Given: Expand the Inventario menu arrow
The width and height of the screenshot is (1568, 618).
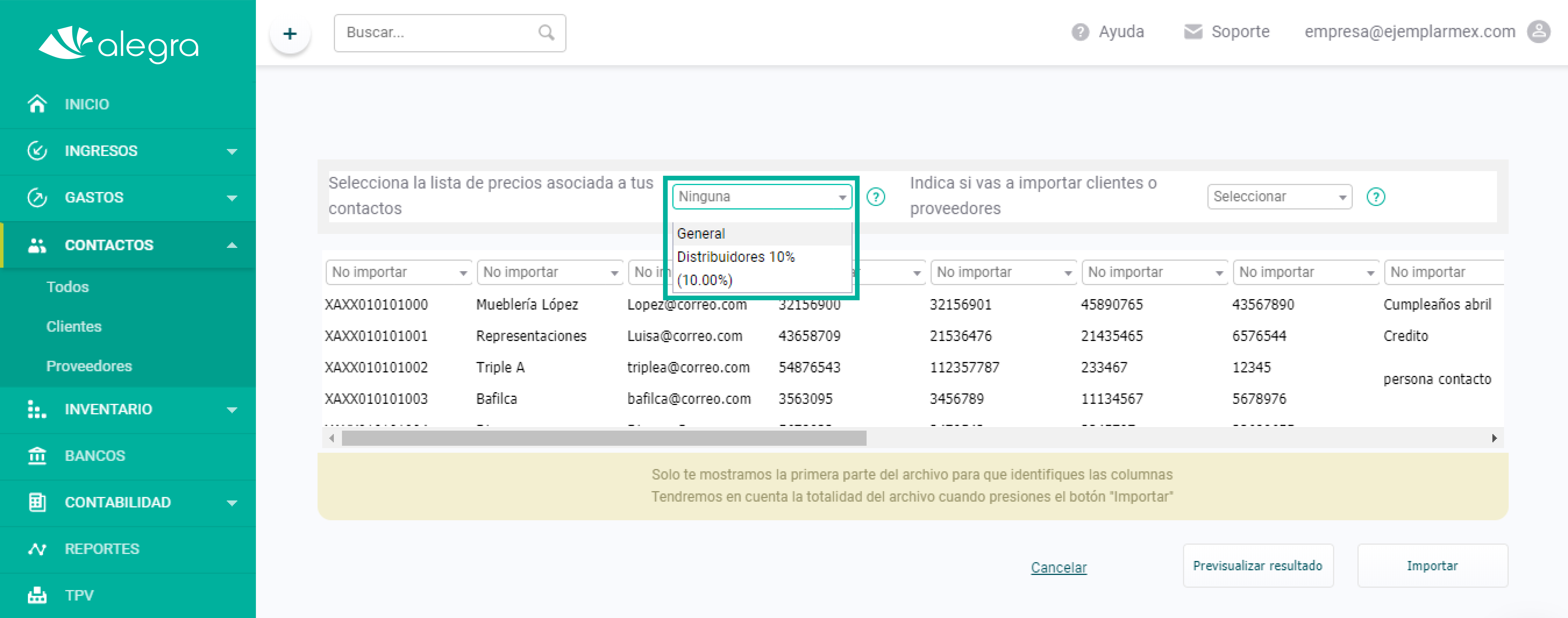Looking at the screenshot, I should [x=232, y=410].
